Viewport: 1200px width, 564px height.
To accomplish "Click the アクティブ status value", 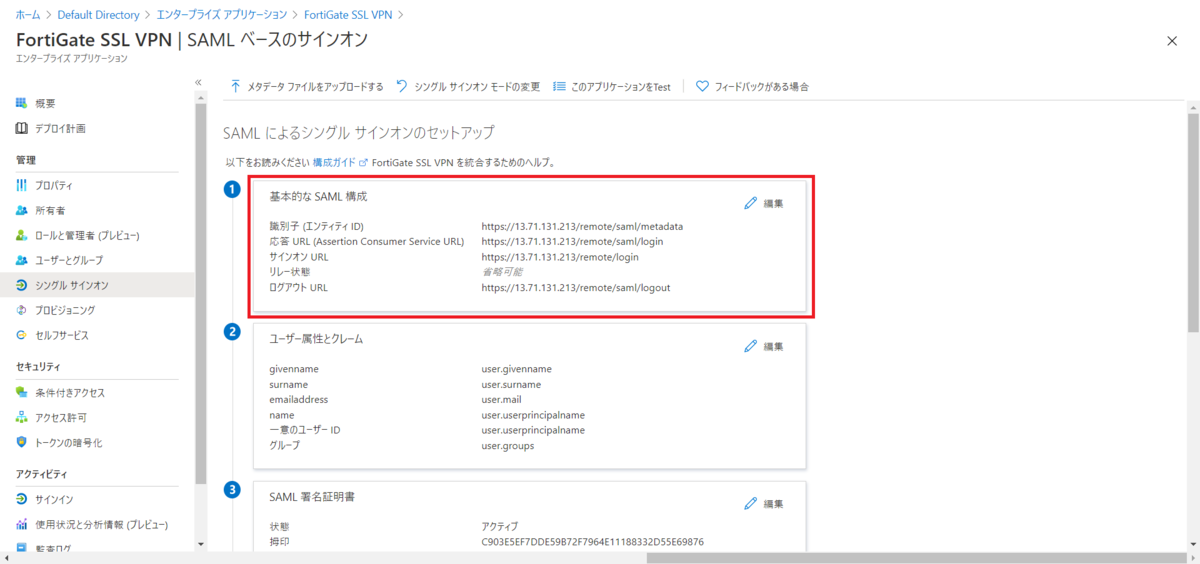I will (x=499, y=527).
